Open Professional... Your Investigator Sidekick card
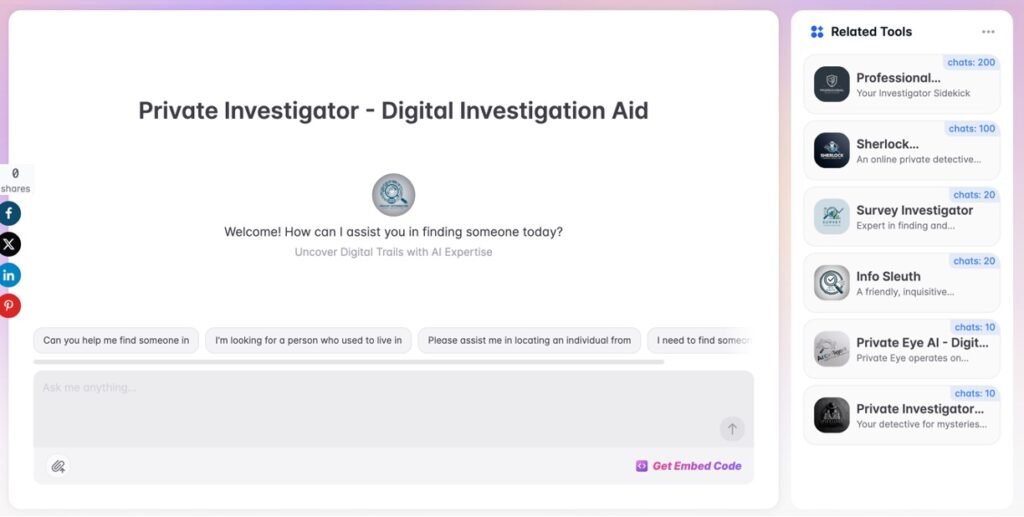The width and height of the screenshot is (1024, 517). (902, 84)
